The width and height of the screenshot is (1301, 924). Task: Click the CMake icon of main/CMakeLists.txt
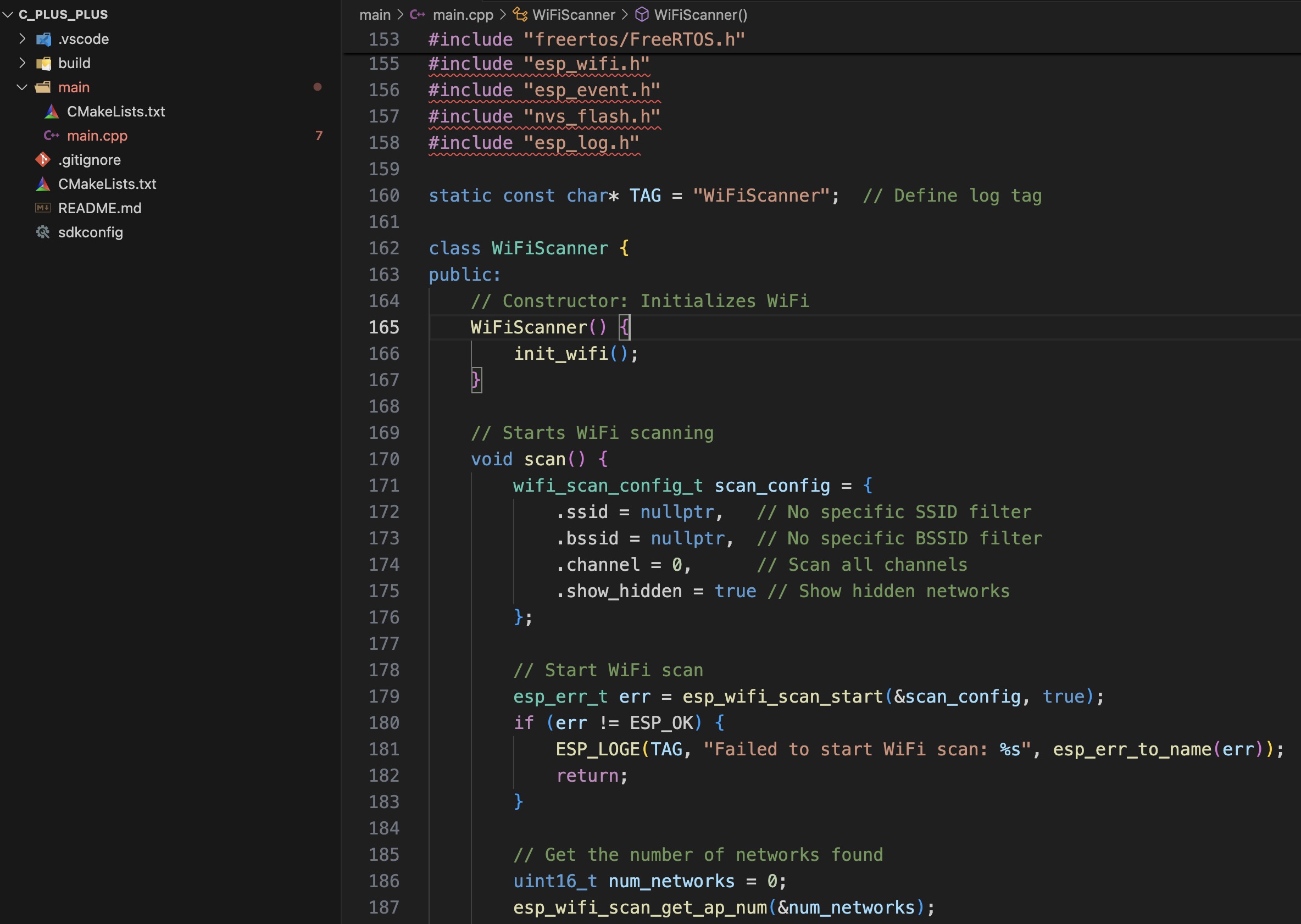[52, 112]
